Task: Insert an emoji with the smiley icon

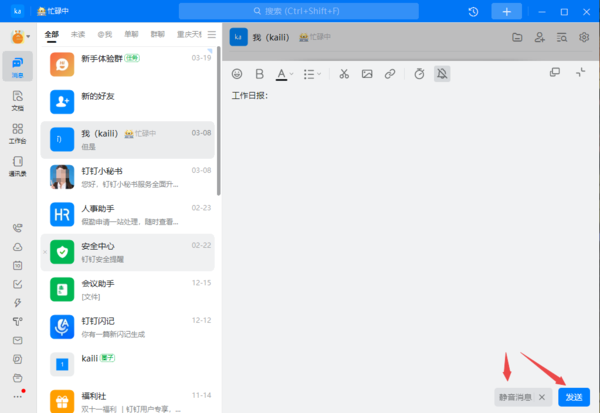Action: (x=237, y=74)
